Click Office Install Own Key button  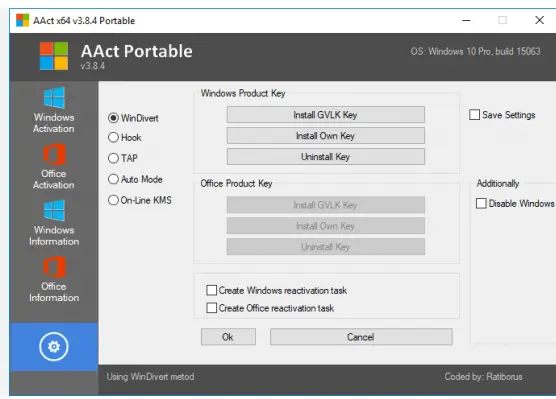[326, 226]
